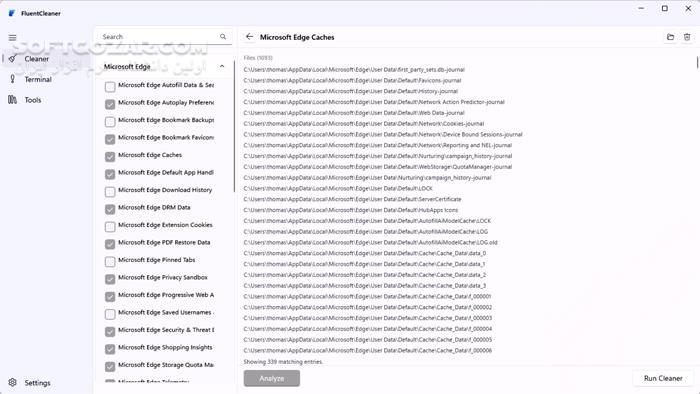Toggle Microsoft Edge PDF Restore Data checkbox

click(x=110, y=244)
